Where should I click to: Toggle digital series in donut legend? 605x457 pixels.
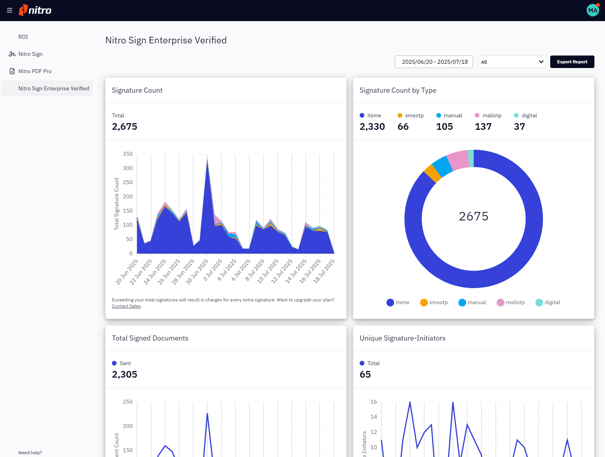coord(547,302)
